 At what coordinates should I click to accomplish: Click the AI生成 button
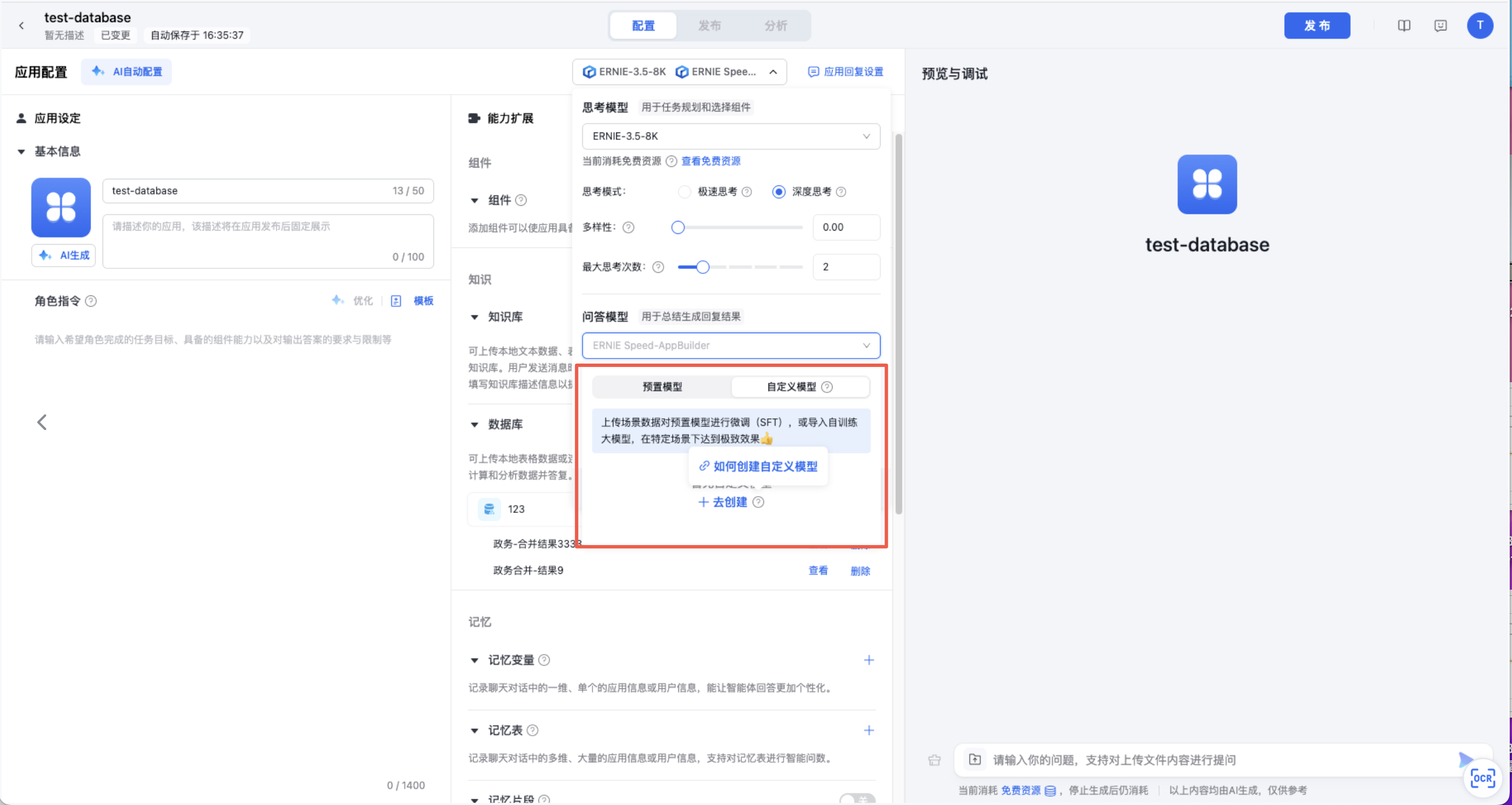click(x=63, y=255)
